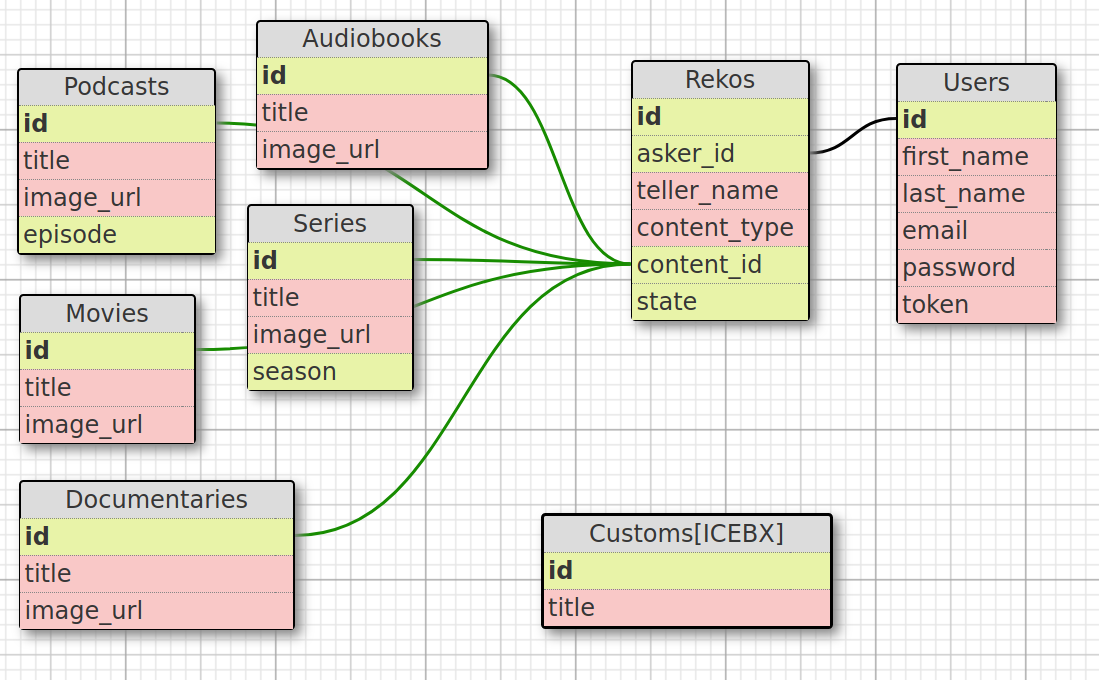This screenshot has width=1099, height=680.
Task: Click the id row in Podcasts table
Action: 116,124
